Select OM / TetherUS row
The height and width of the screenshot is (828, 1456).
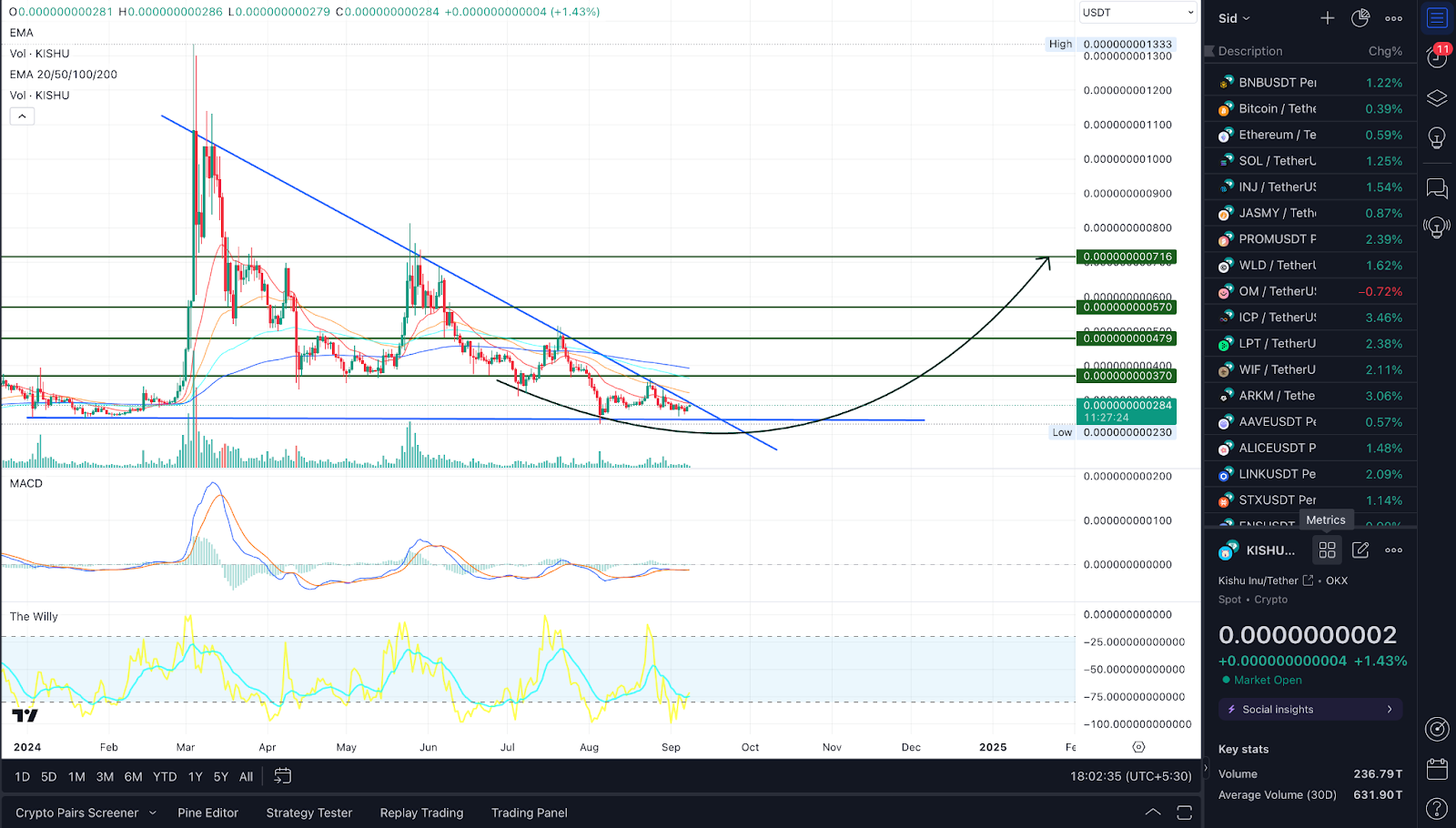[1310, 291]
